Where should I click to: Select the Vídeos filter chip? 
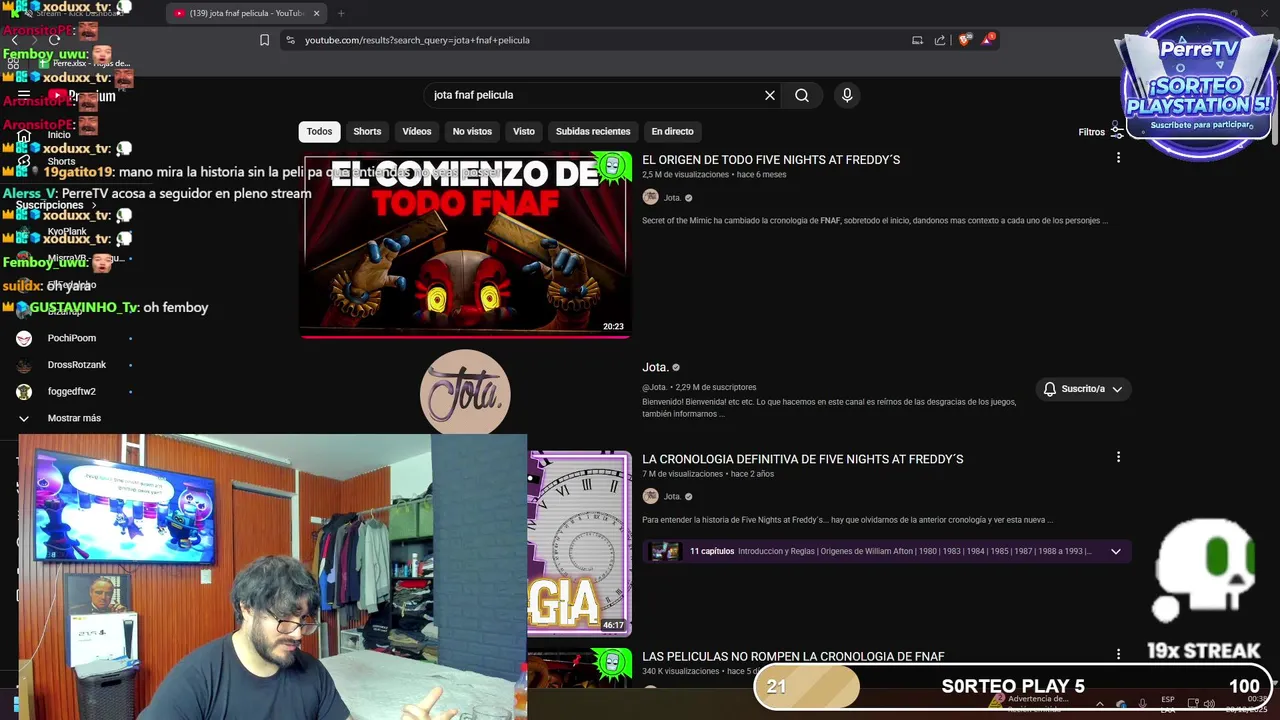(417, 132)
